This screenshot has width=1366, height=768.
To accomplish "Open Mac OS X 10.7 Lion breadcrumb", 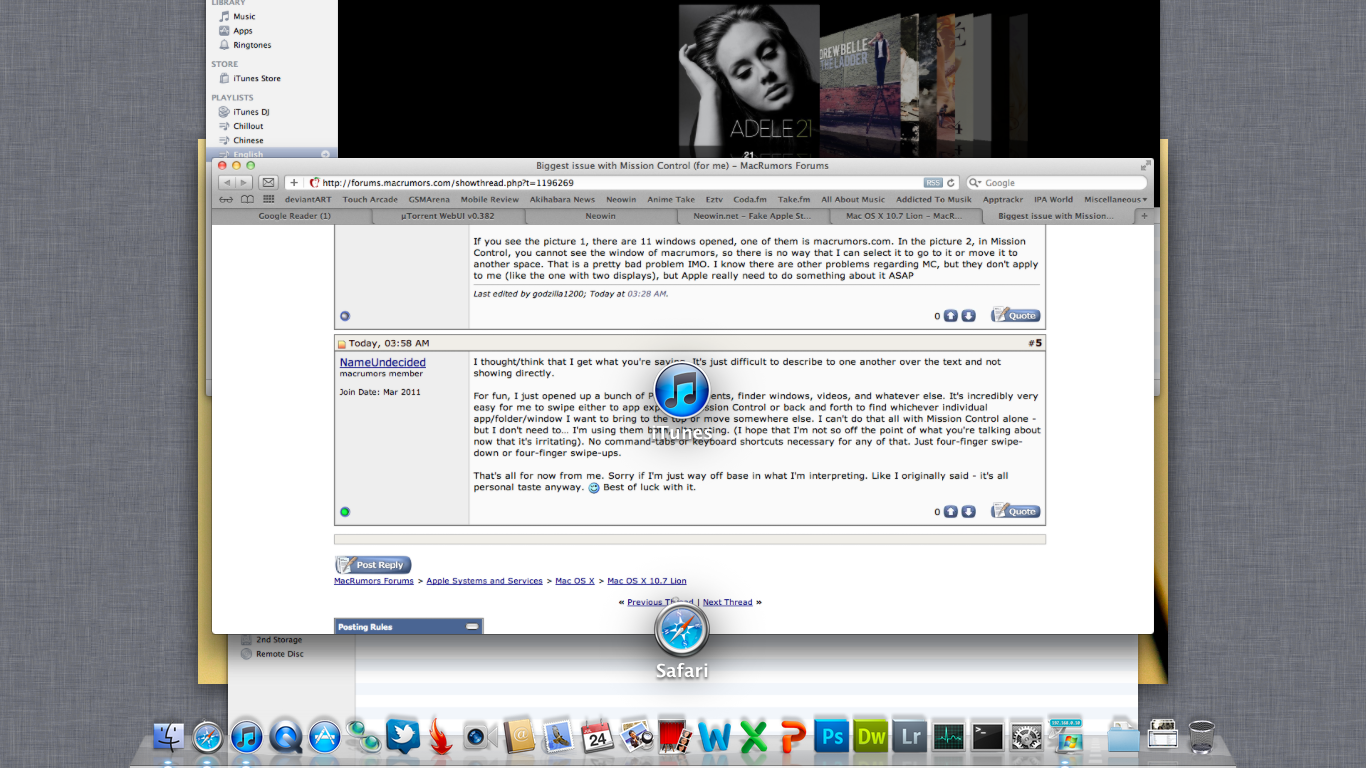I will 647,581.
